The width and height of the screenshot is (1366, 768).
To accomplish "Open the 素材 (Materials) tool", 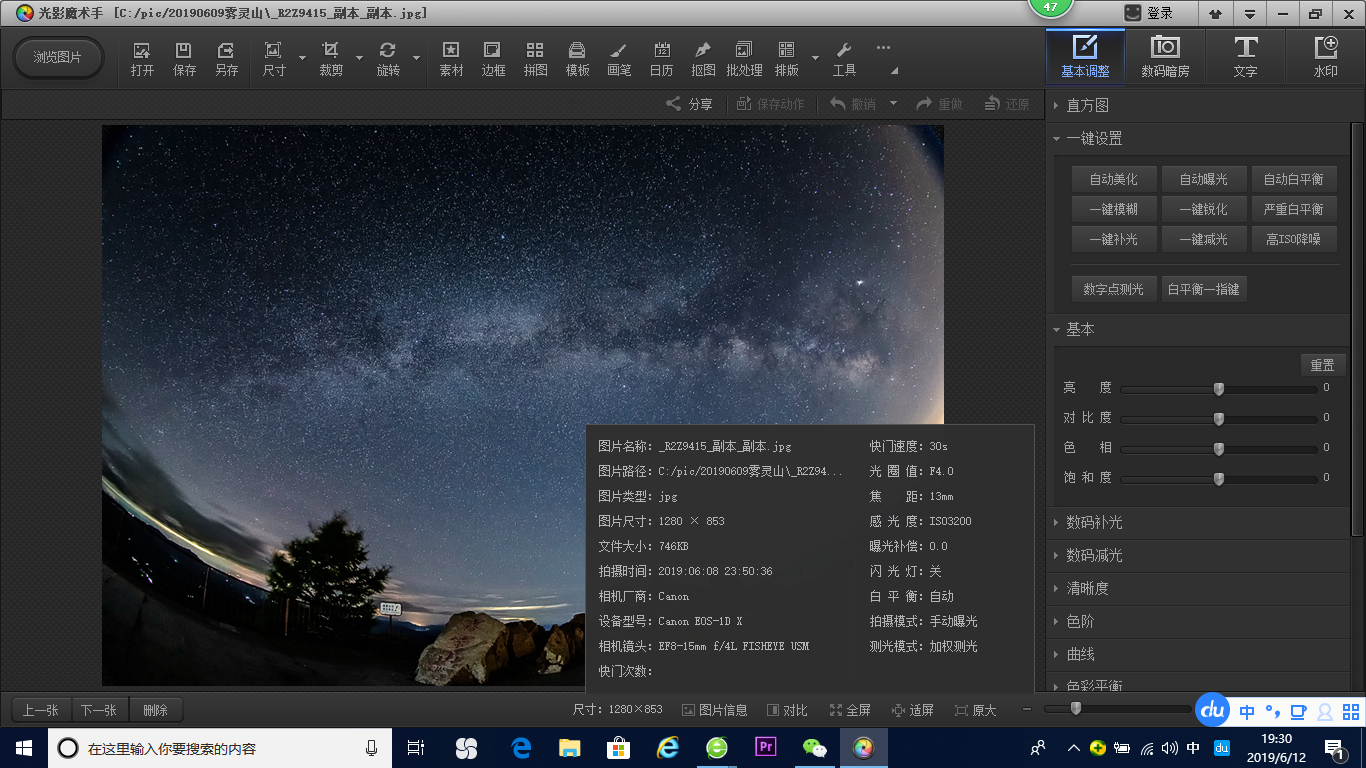I will (451, 59).
